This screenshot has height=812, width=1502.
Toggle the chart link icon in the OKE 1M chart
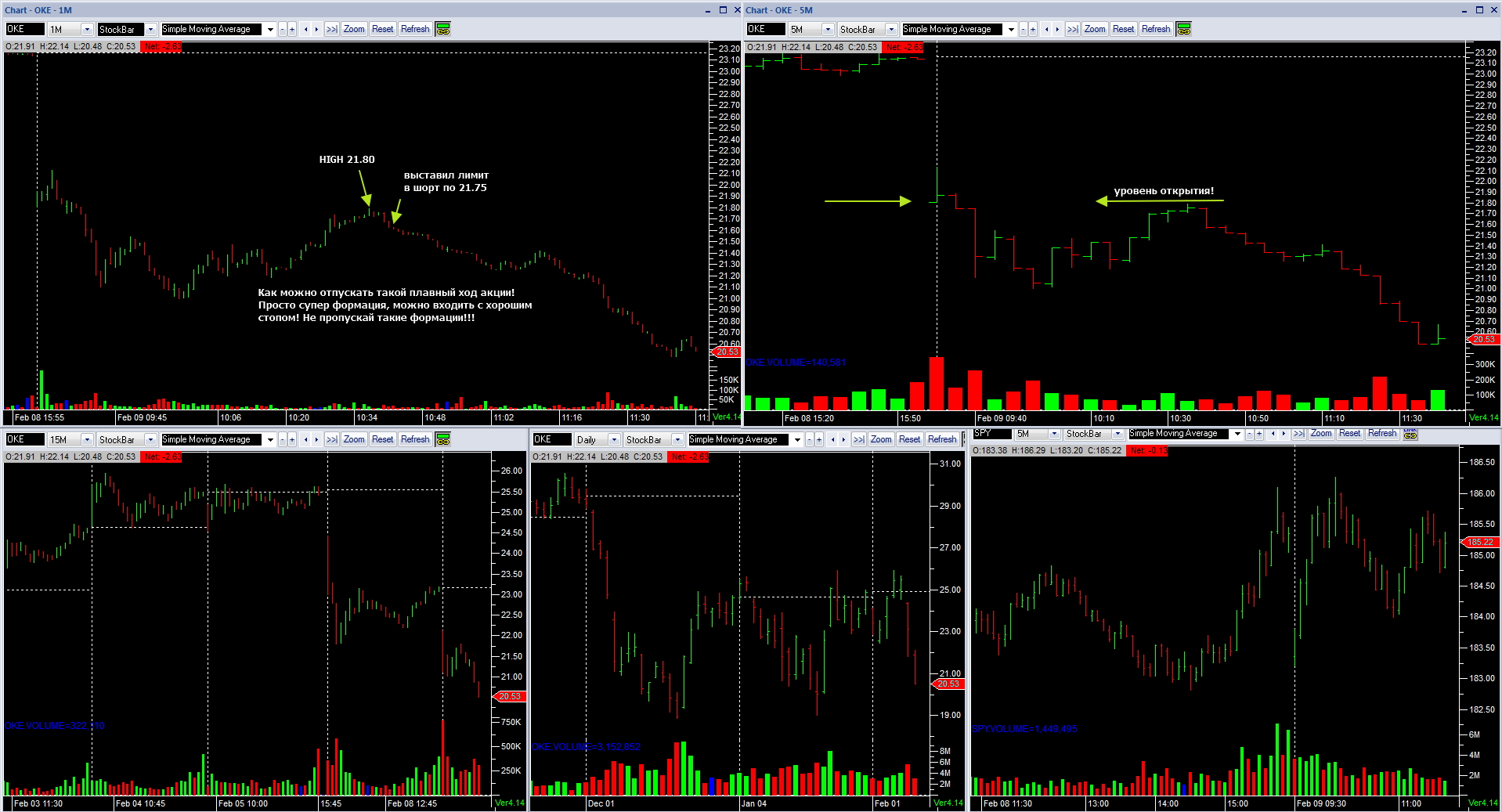443,29
